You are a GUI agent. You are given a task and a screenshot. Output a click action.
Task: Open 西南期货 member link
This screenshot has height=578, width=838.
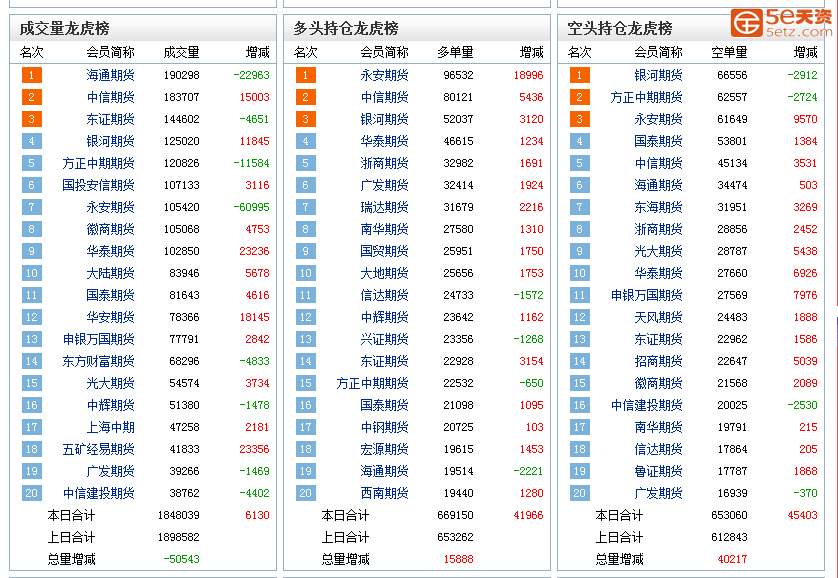[x=384, y=493]
